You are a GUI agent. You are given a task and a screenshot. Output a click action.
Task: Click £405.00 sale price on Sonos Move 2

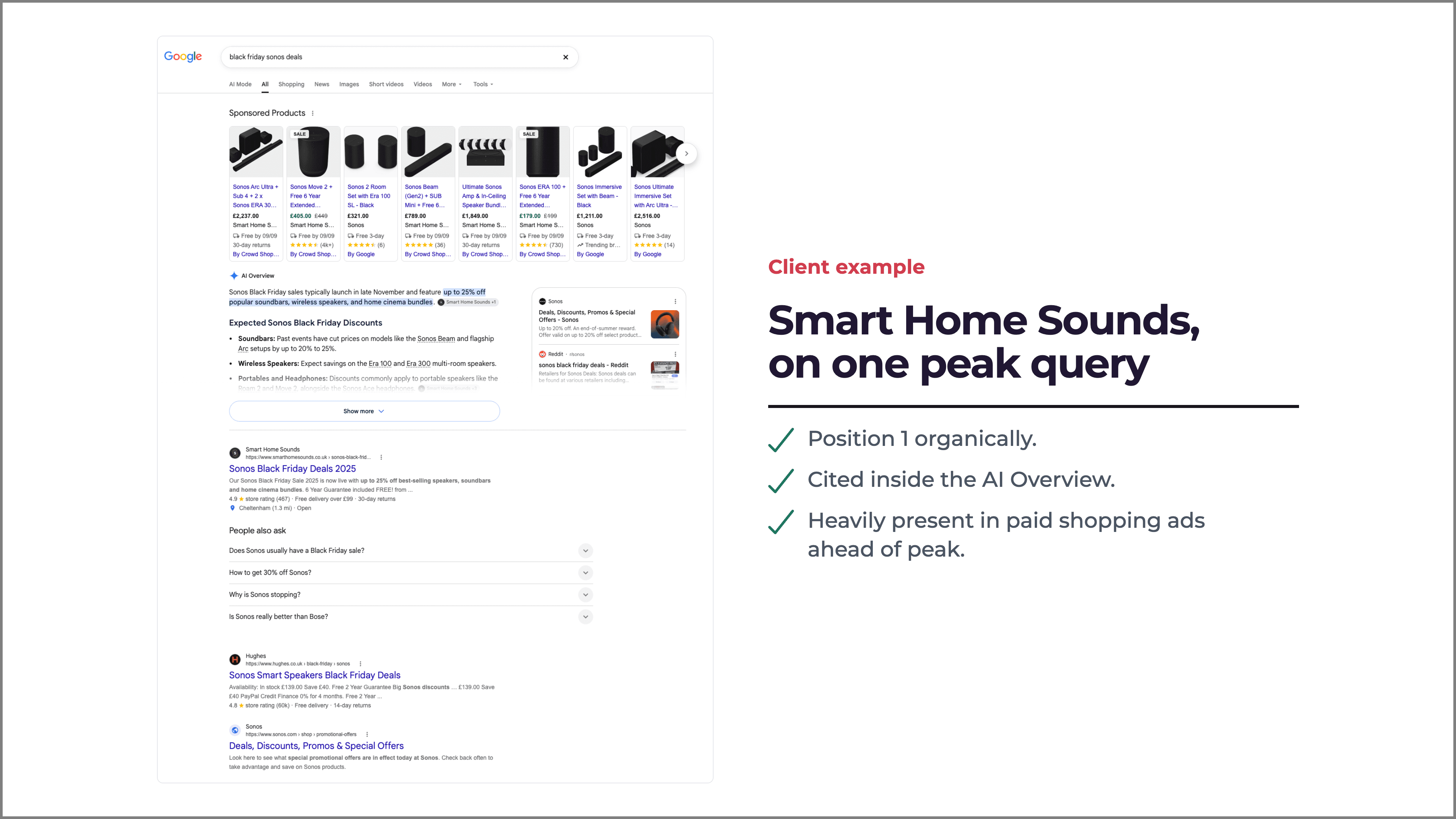pos(301,216)
